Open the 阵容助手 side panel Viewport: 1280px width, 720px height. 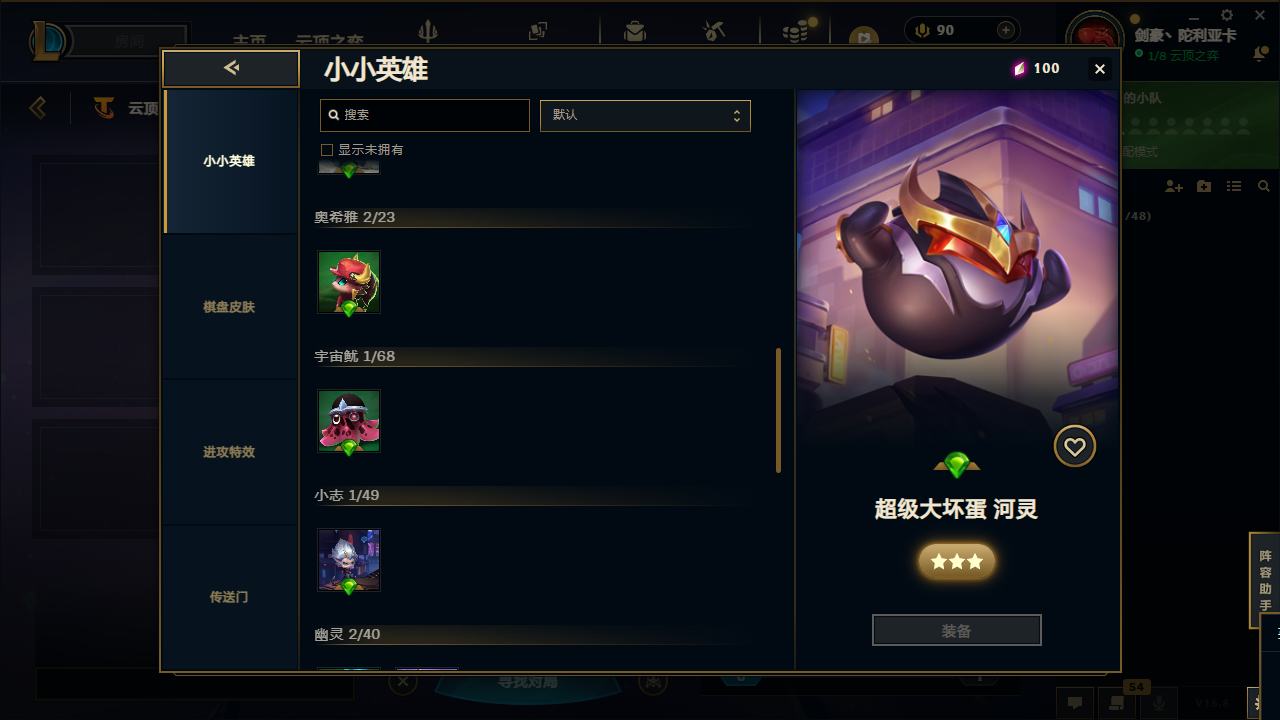click(x=1265, y=580)
